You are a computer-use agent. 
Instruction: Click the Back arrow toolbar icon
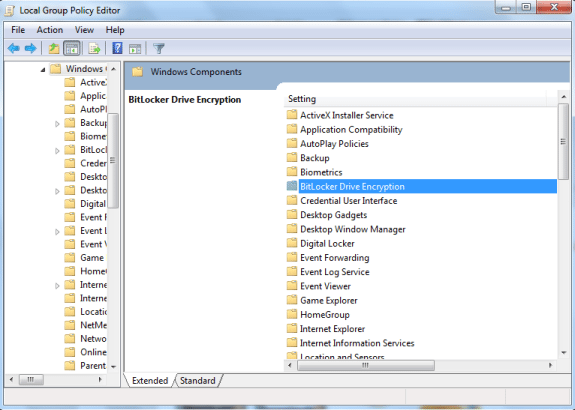pyautogui.click(x=14, y=48)
